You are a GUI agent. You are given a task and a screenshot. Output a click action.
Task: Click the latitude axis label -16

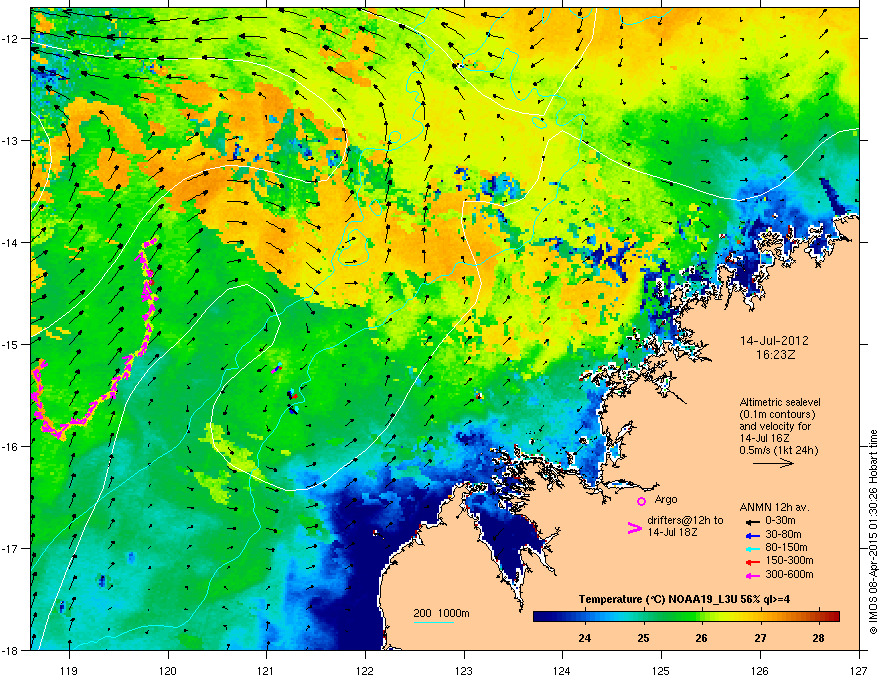click(11, 447)
